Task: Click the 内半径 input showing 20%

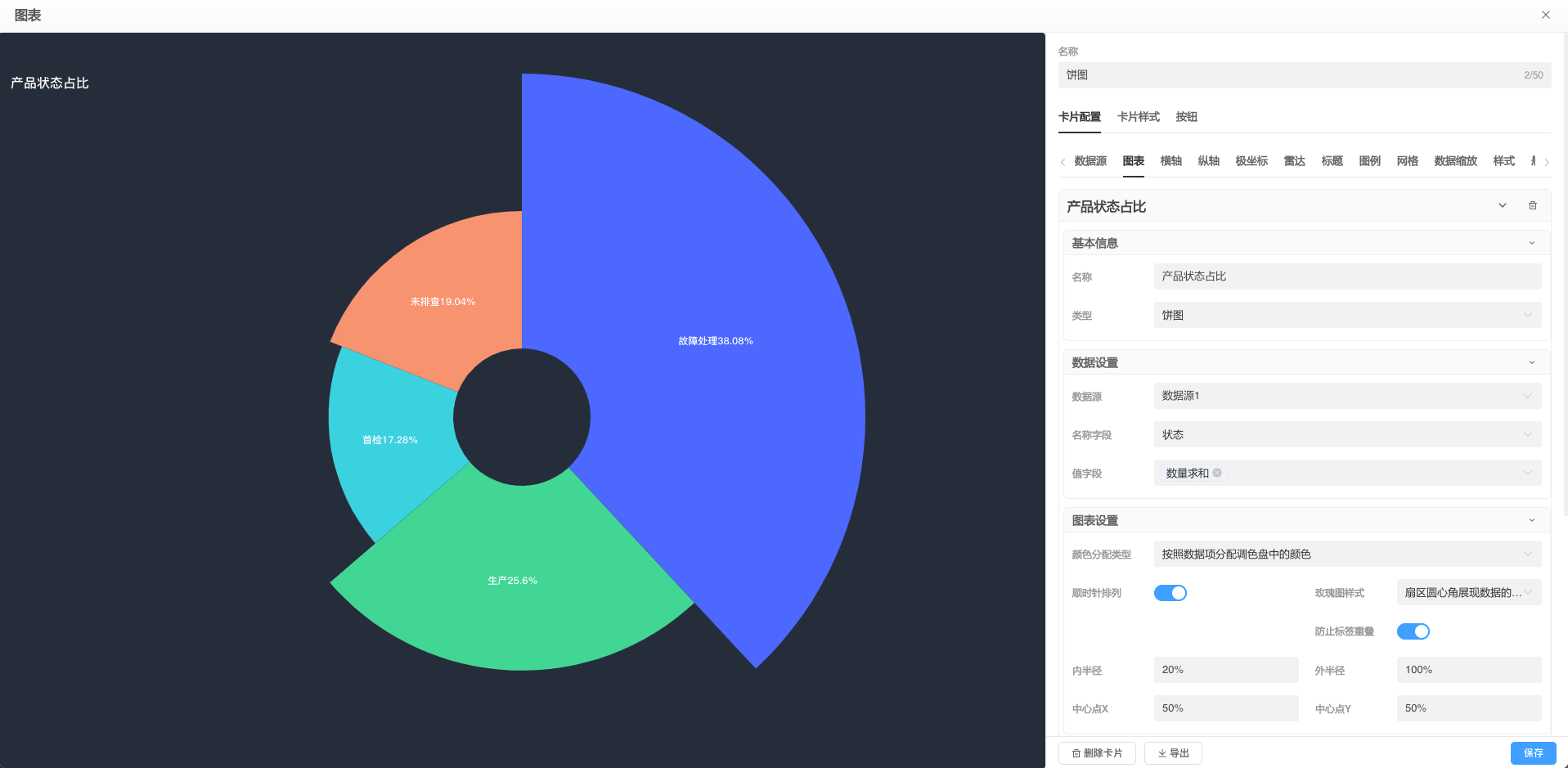Action: pos(1225,669)
